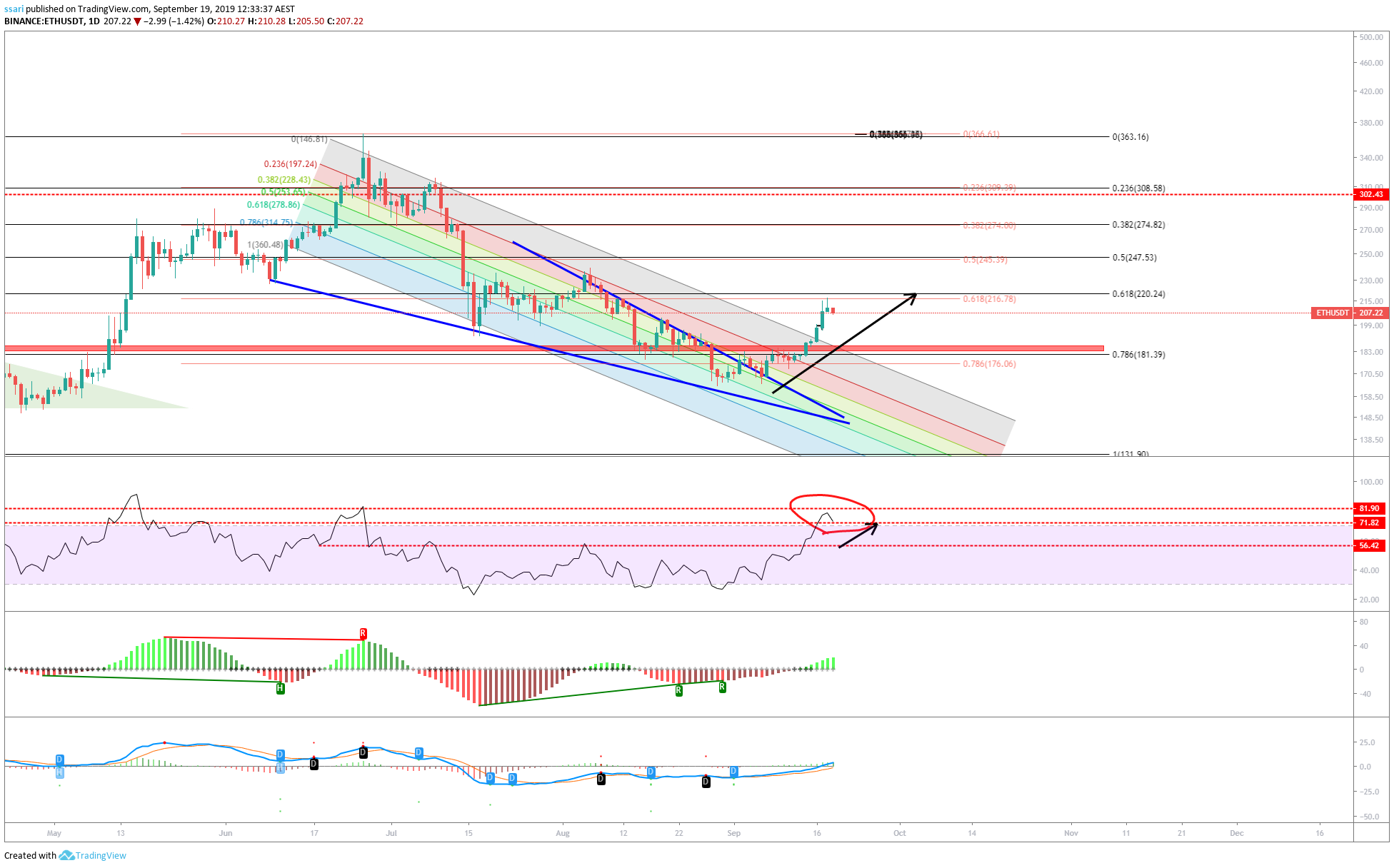Select the 56.42 RSI level label
This screenshot has height=868, width=1394.
tap(1369, 545)
